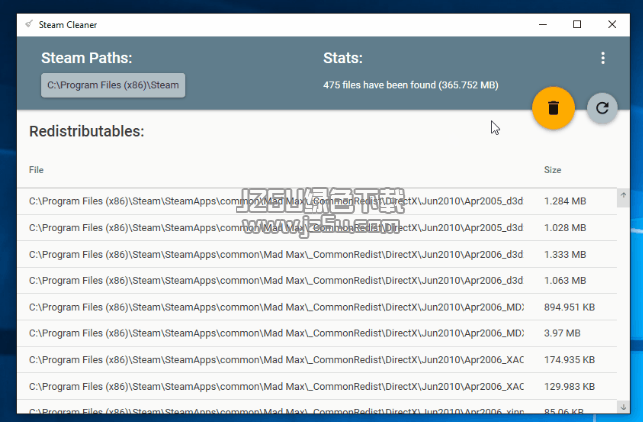643x422 pixels.
Task: Click the refresh scan button
Action: (x=602, y=108)
